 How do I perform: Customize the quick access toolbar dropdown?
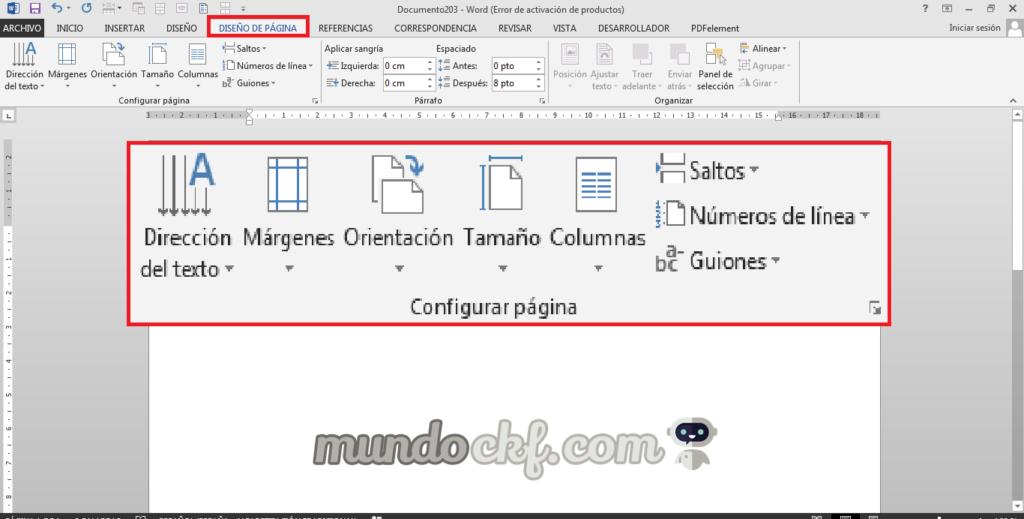(244, 9)
